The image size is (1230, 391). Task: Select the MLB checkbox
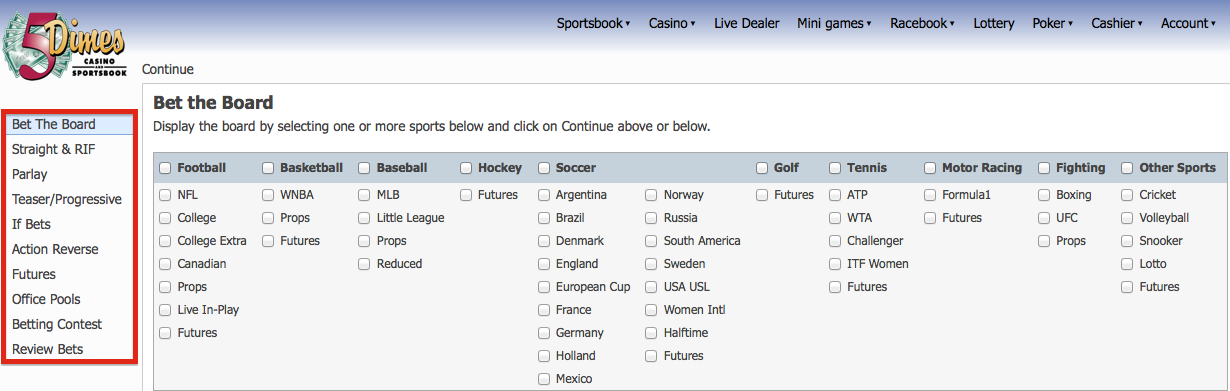tap(364, 195)
